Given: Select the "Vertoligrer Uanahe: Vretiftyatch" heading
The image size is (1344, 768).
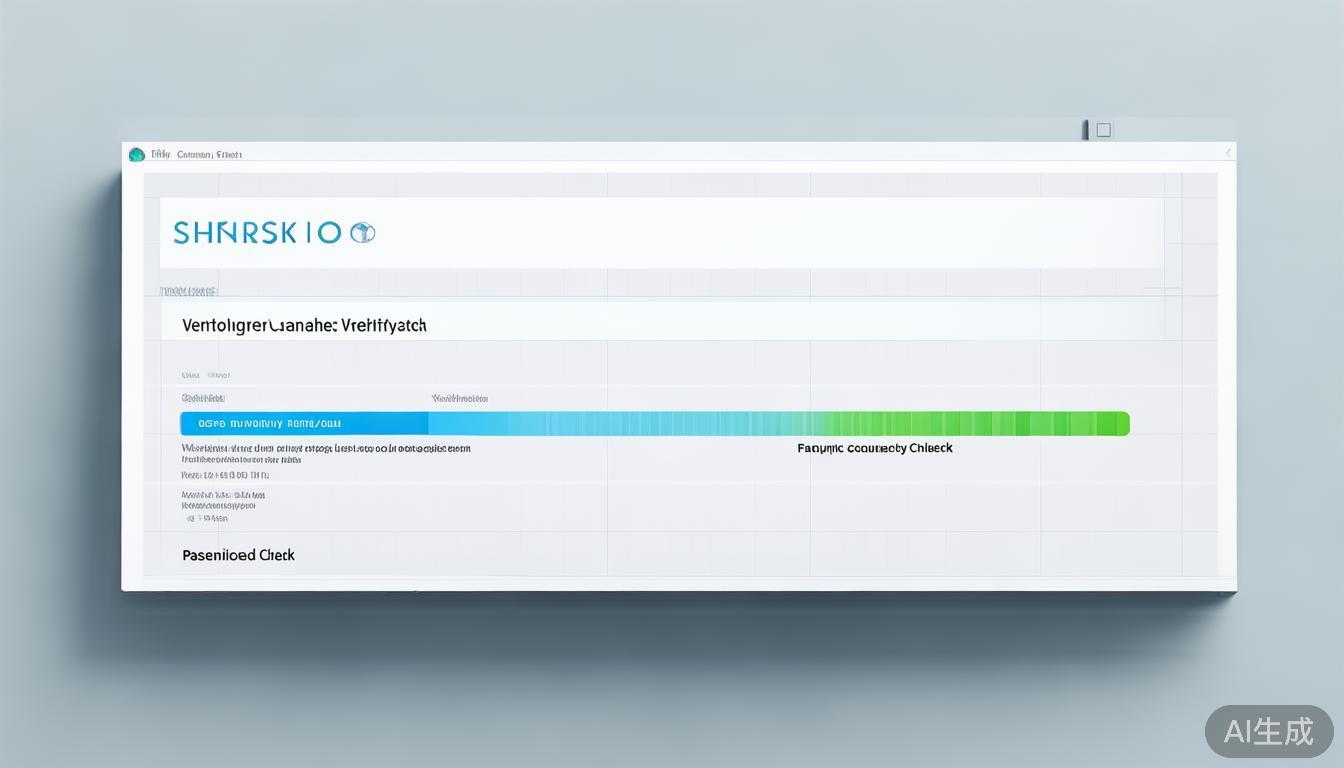Looking at the screenshot, I should 304,326.
